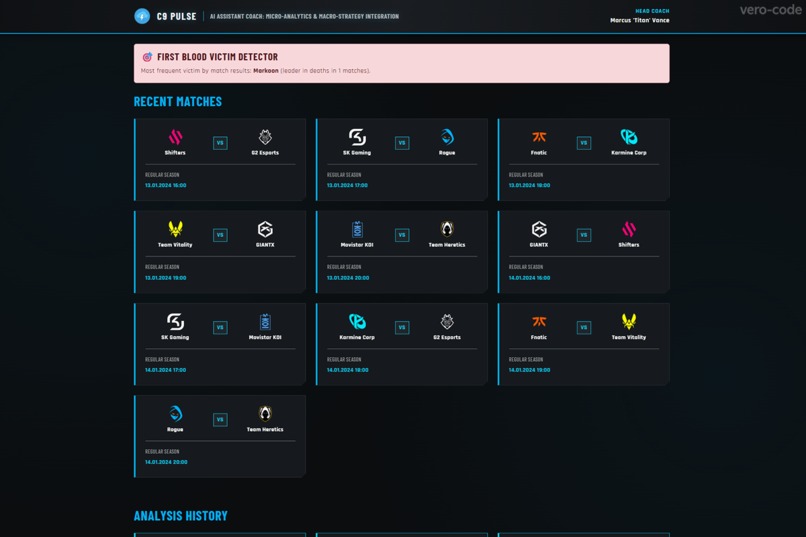
Task: Click the C9 Pulse logo icon
Action: pos(142,16)
